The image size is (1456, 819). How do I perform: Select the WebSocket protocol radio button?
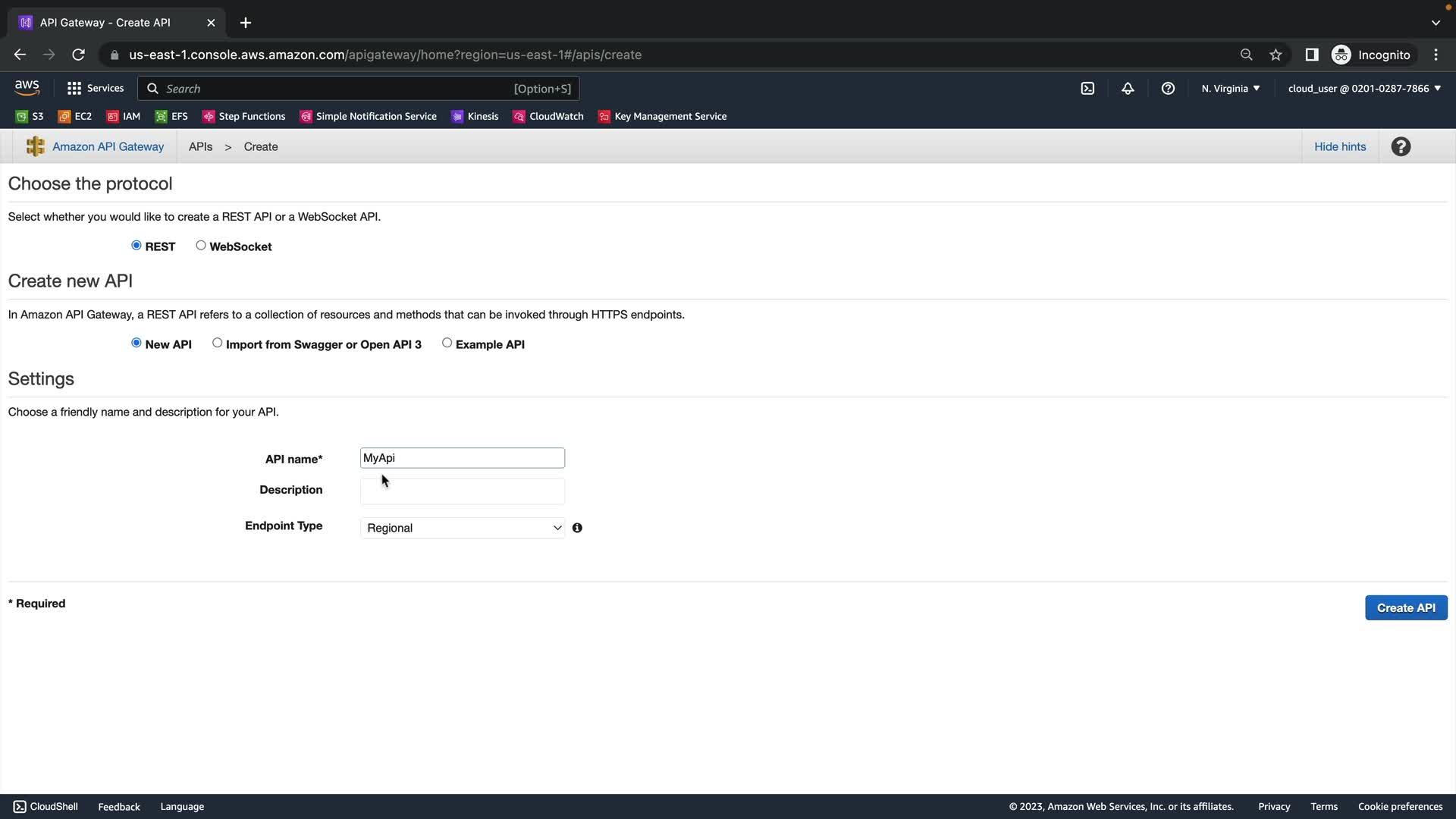tap(201, 246)
